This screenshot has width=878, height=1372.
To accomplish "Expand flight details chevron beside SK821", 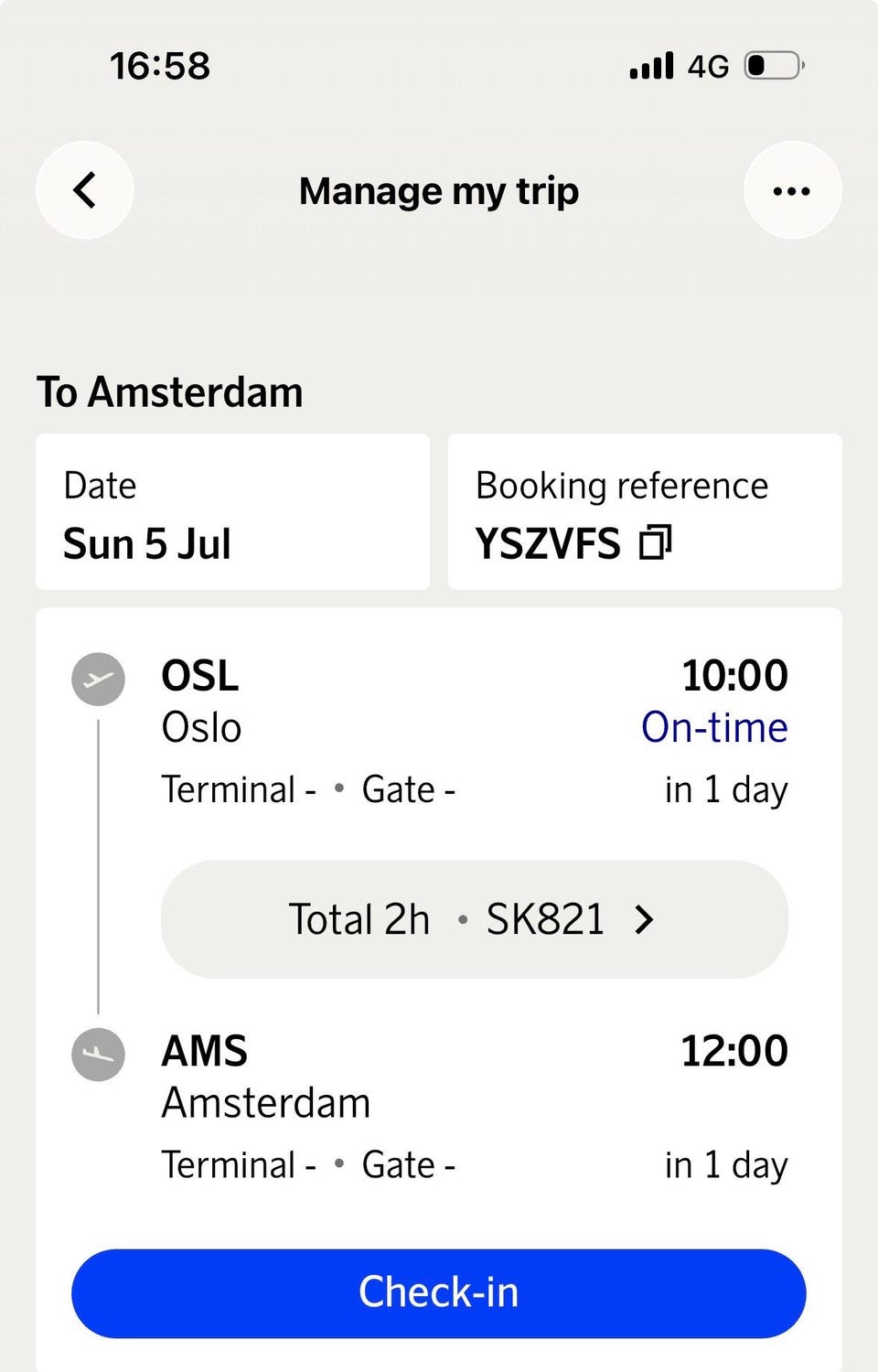I will pos(644,919).
